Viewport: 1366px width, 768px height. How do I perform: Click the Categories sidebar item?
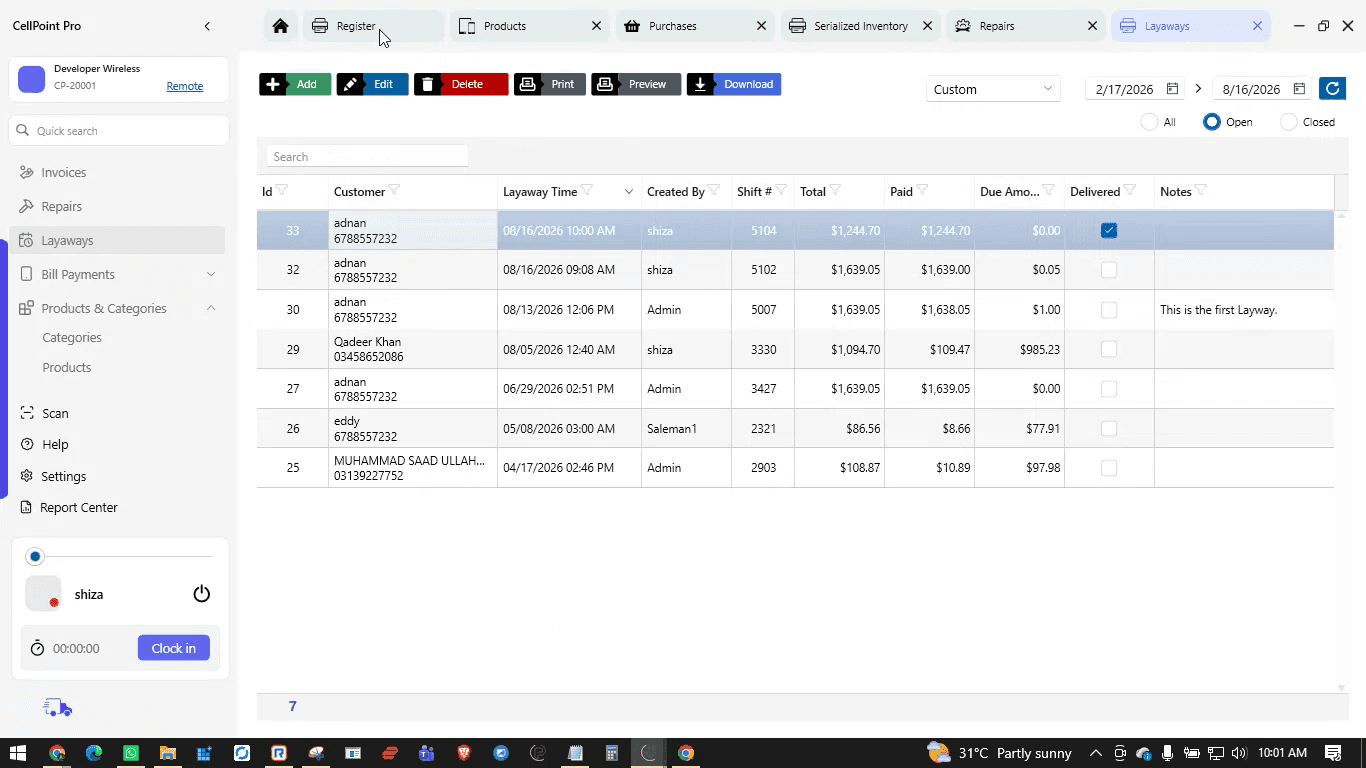tap(72, 338)
